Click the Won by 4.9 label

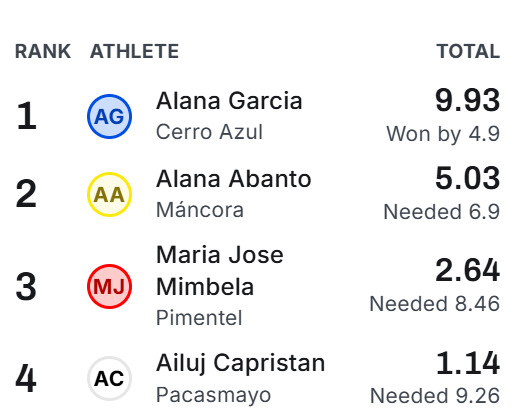[x=443, y=134]
